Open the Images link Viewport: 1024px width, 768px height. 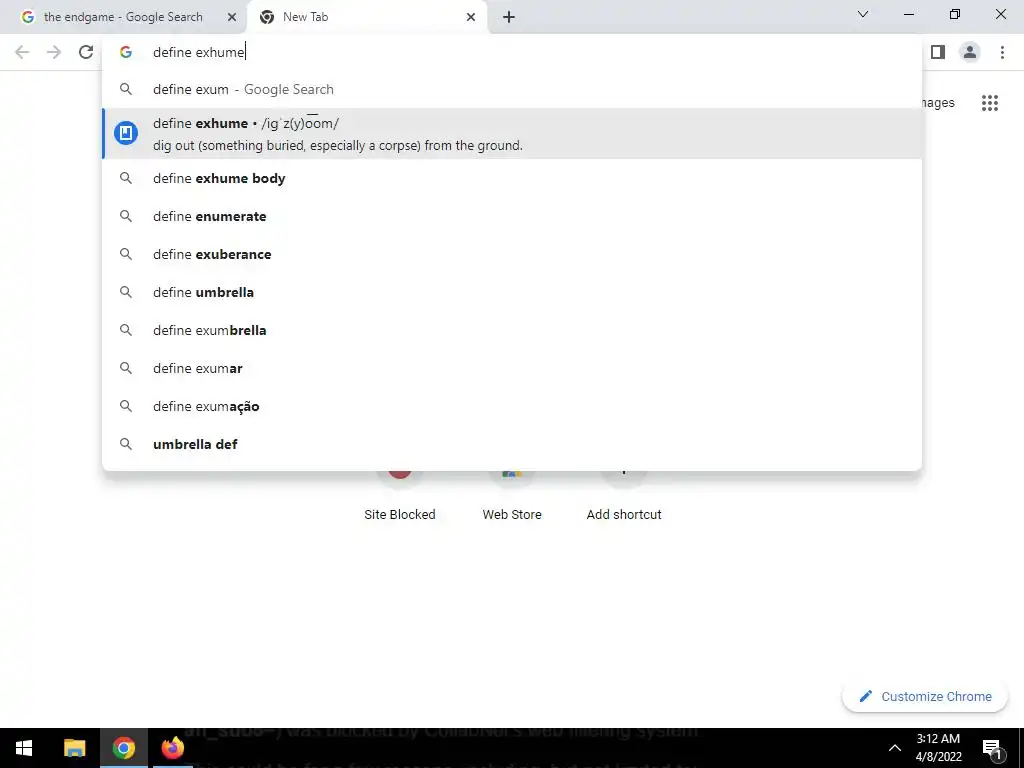[938, 103]
